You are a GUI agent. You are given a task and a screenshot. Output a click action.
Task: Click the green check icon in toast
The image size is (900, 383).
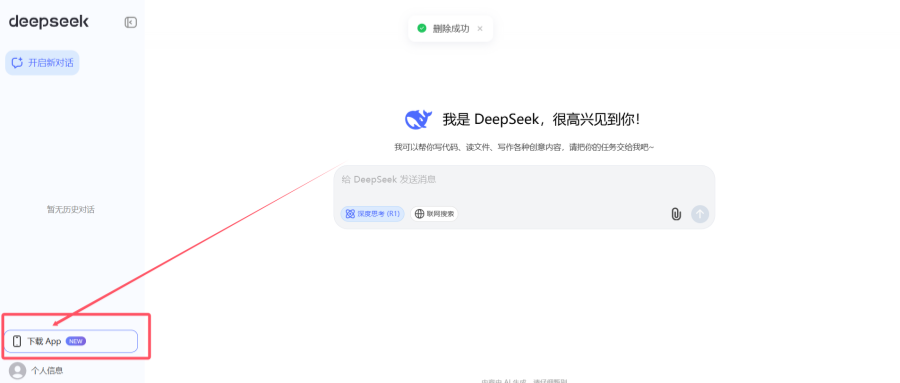tap(422, 28)
